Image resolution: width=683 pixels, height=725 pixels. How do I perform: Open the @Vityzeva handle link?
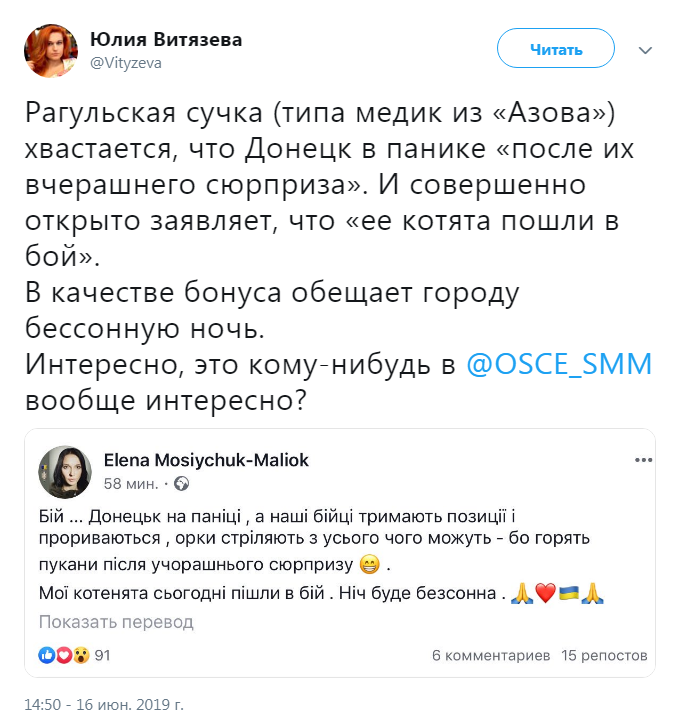(126, 62)
